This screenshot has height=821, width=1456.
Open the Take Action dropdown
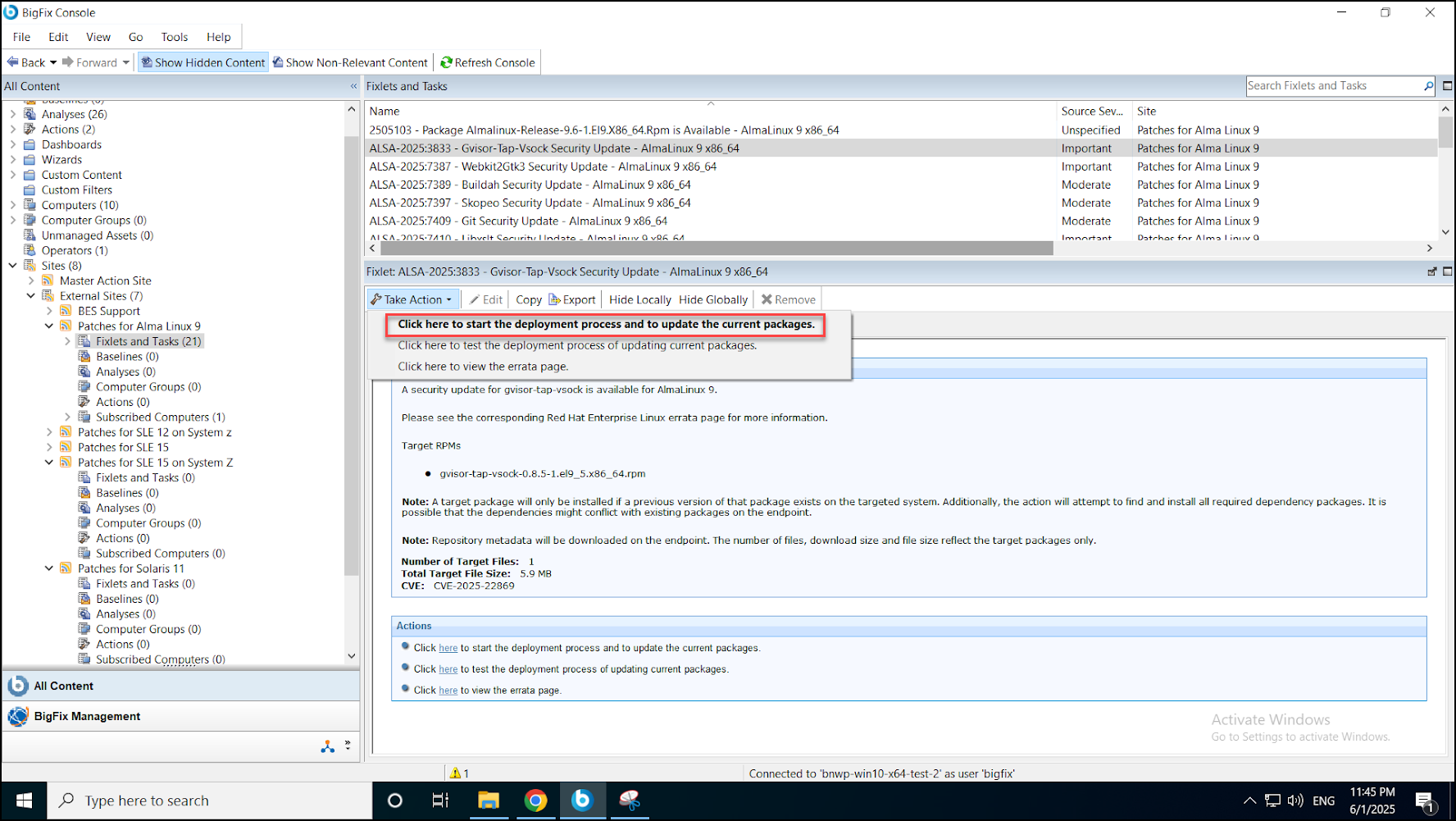412,299
